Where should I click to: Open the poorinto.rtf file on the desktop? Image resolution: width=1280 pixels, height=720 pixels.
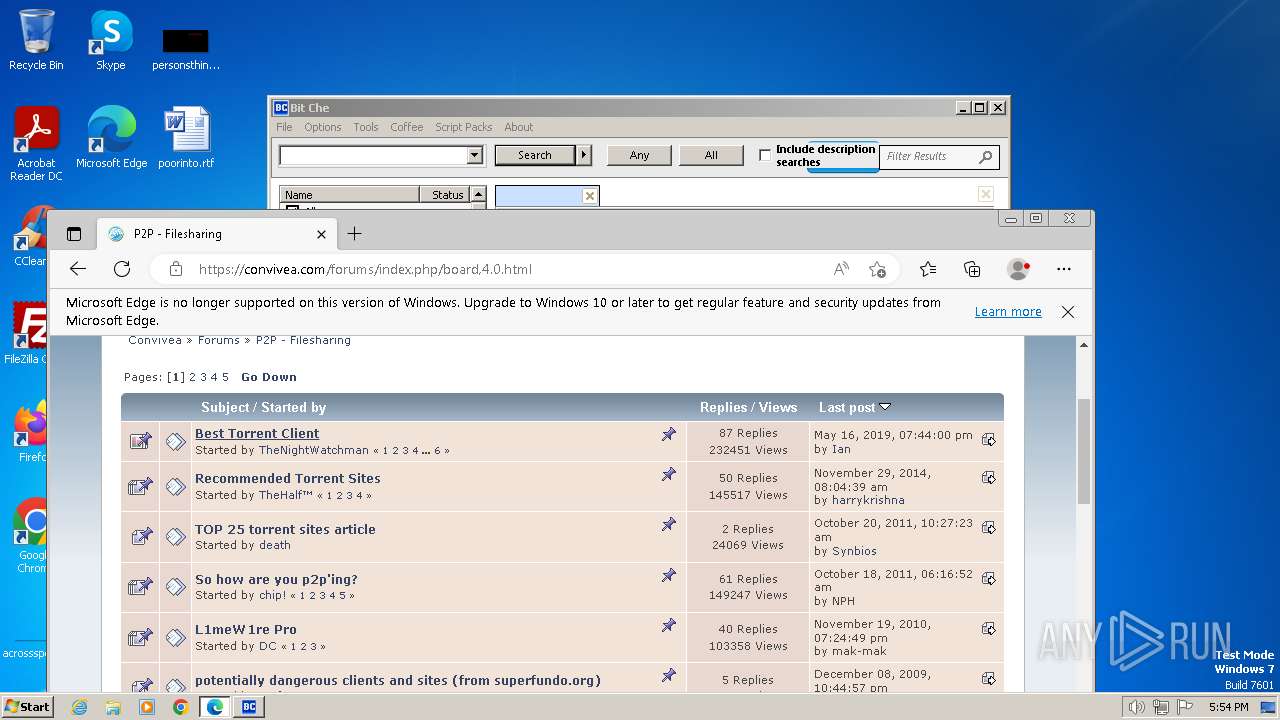(x=186, y=138)
